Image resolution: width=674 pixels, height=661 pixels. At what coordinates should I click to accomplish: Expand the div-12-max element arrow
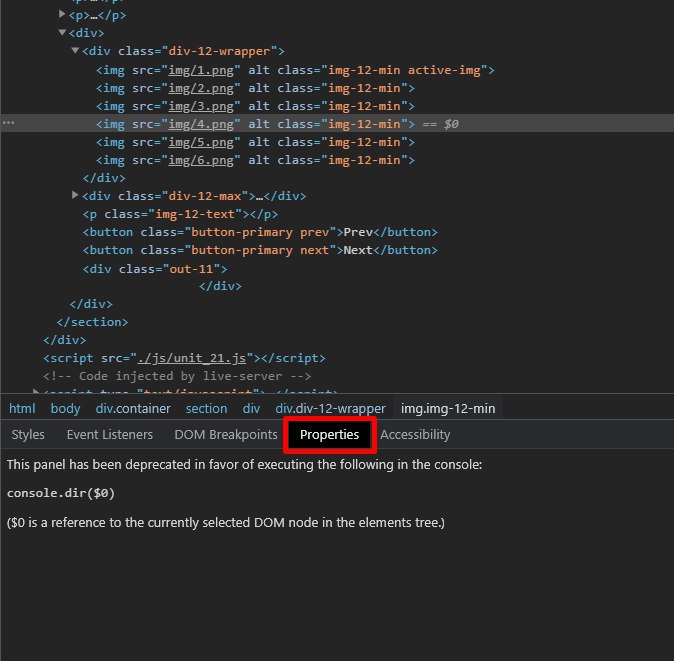tap(75, 196)
